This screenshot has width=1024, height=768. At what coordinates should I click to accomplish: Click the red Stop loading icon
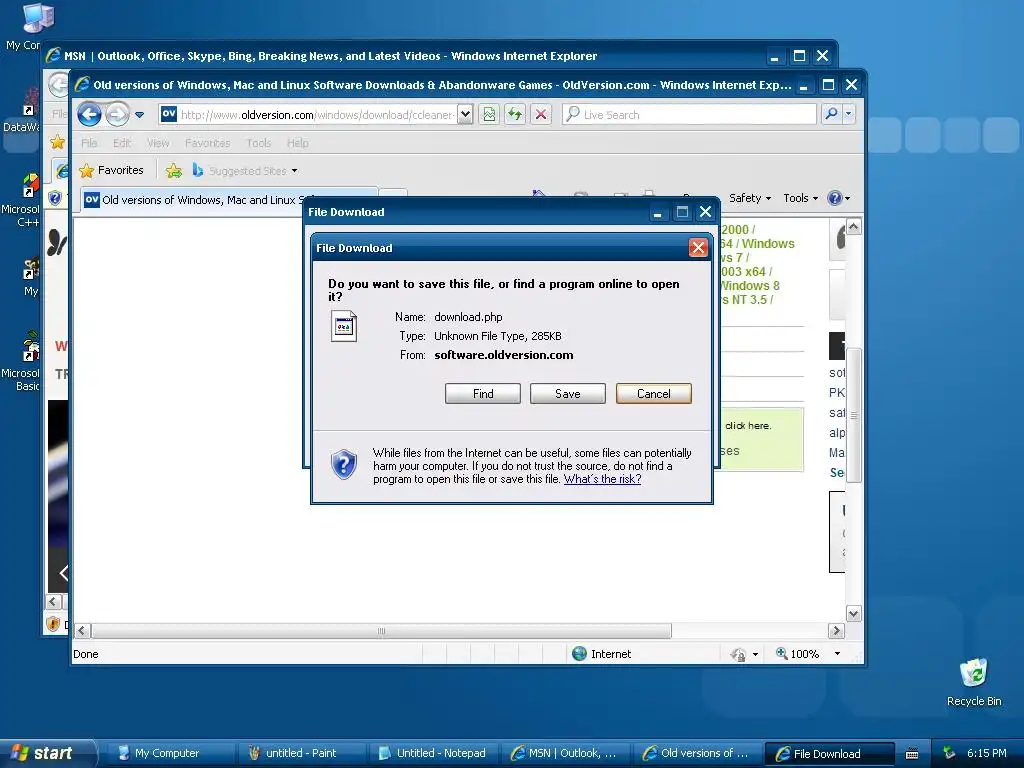coord(541,115)
